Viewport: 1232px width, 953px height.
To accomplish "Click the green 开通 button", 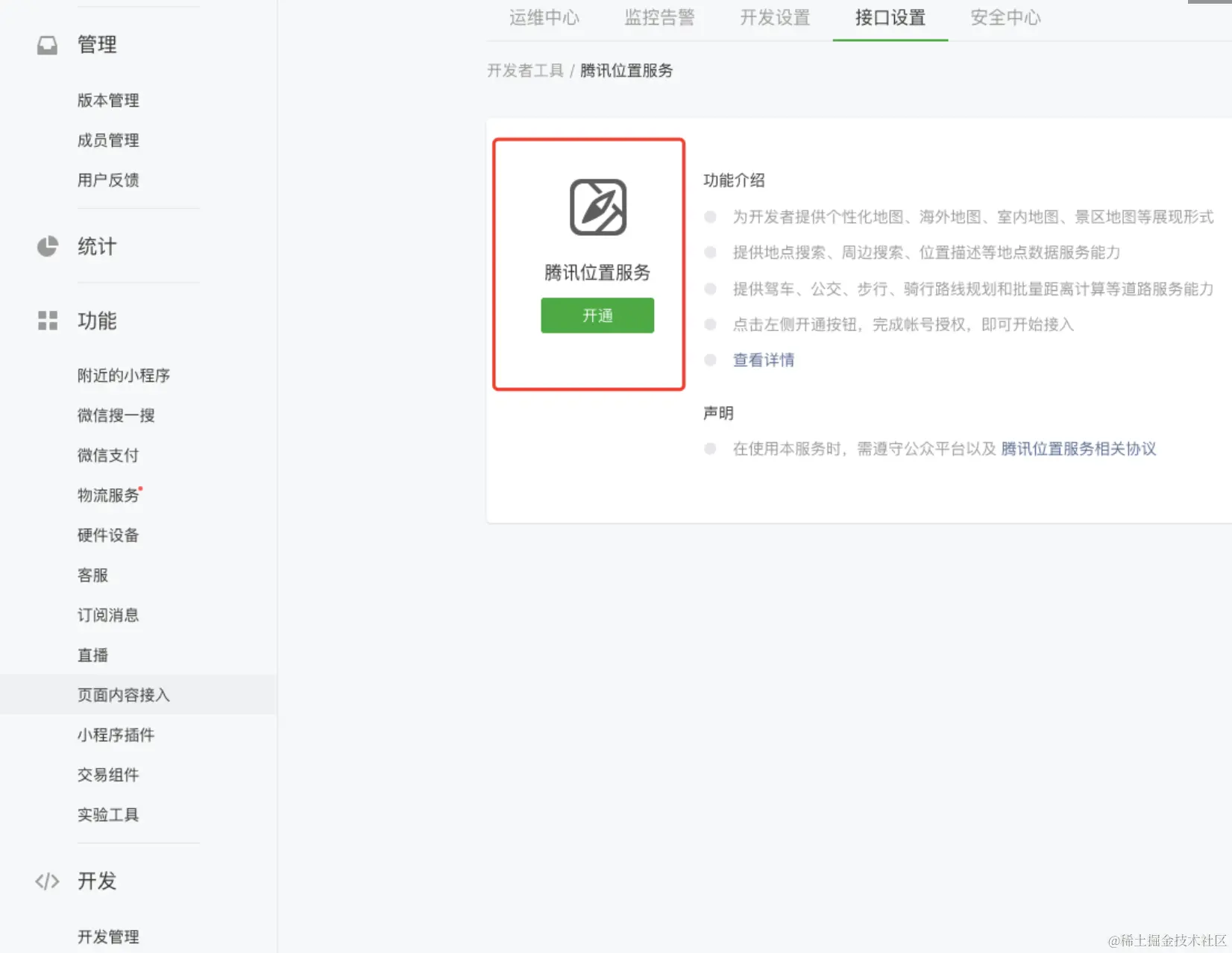I will pyautogui.click(x=597, y=315).
